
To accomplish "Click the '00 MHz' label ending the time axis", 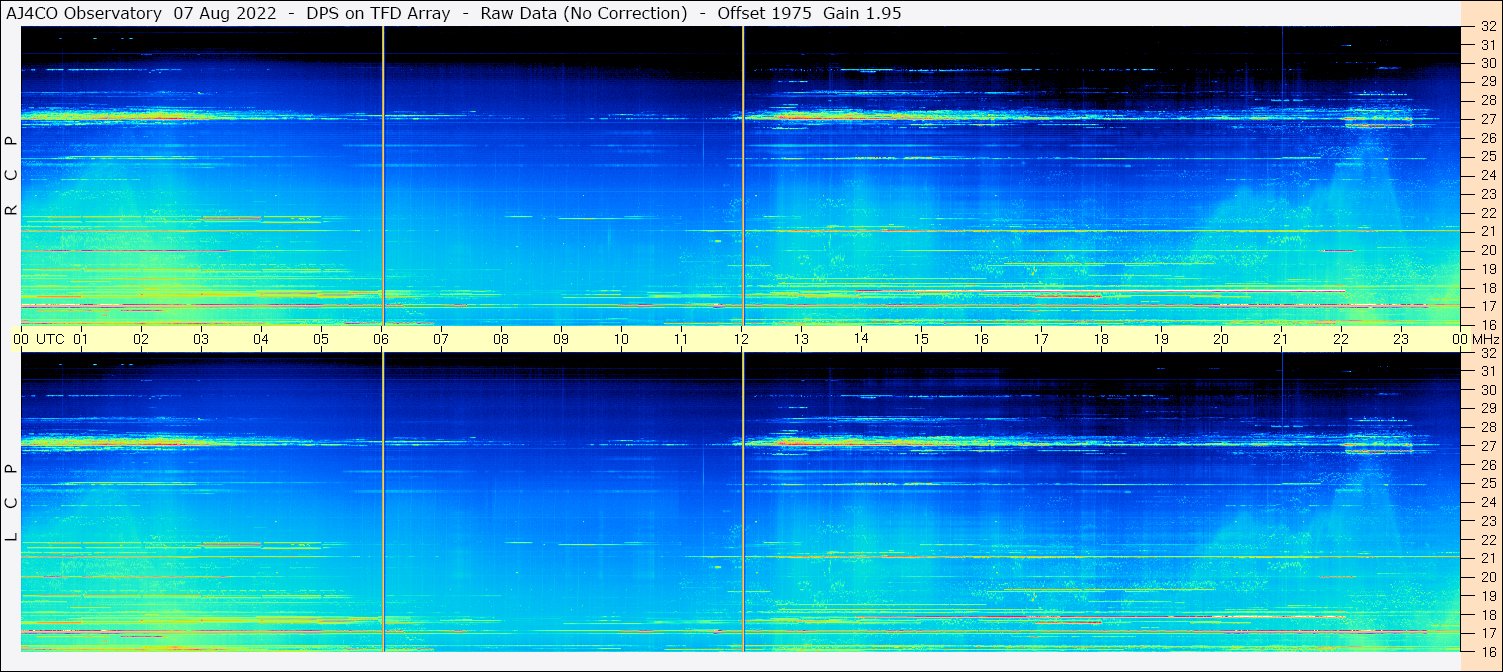I will pyautogui.click(x=1474, y=339).
